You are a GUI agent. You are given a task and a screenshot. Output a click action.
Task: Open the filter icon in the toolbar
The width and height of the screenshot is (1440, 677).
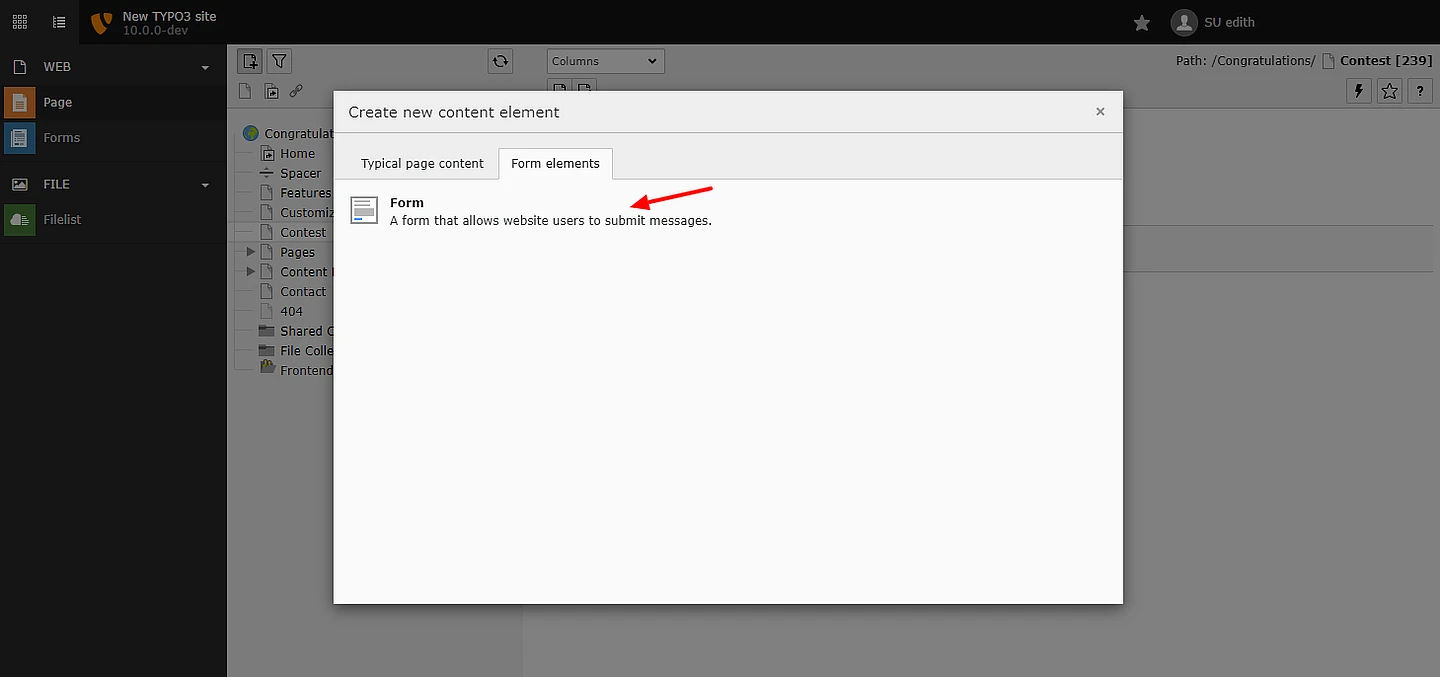point(279,61)
